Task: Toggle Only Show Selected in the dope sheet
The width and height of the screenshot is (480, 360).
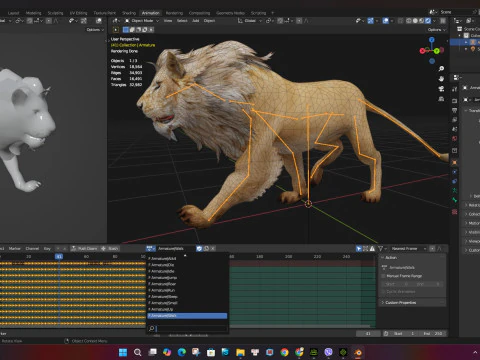Action: click(x=359, y=249)
